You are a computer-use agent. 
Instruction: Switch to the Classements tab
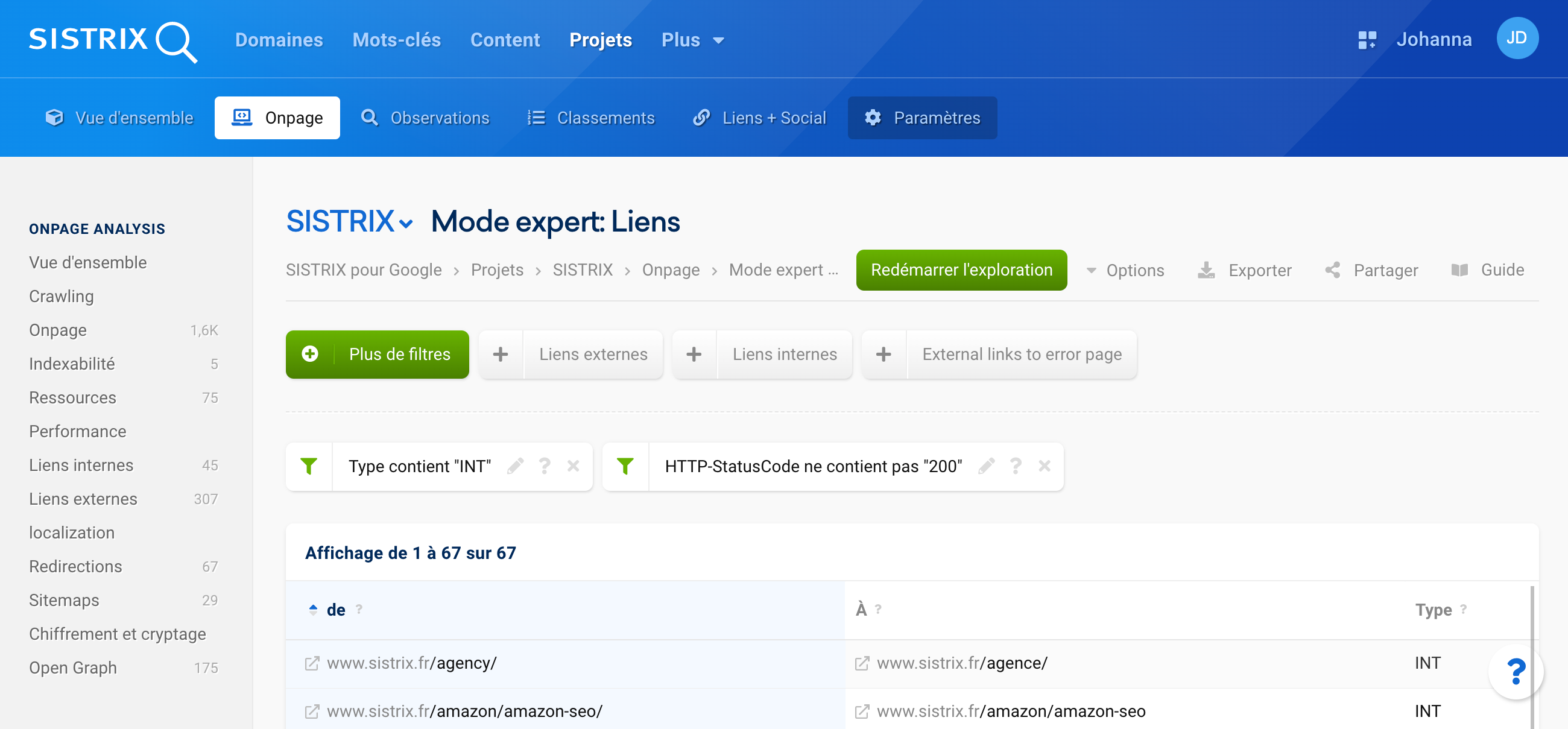(590, 118)
